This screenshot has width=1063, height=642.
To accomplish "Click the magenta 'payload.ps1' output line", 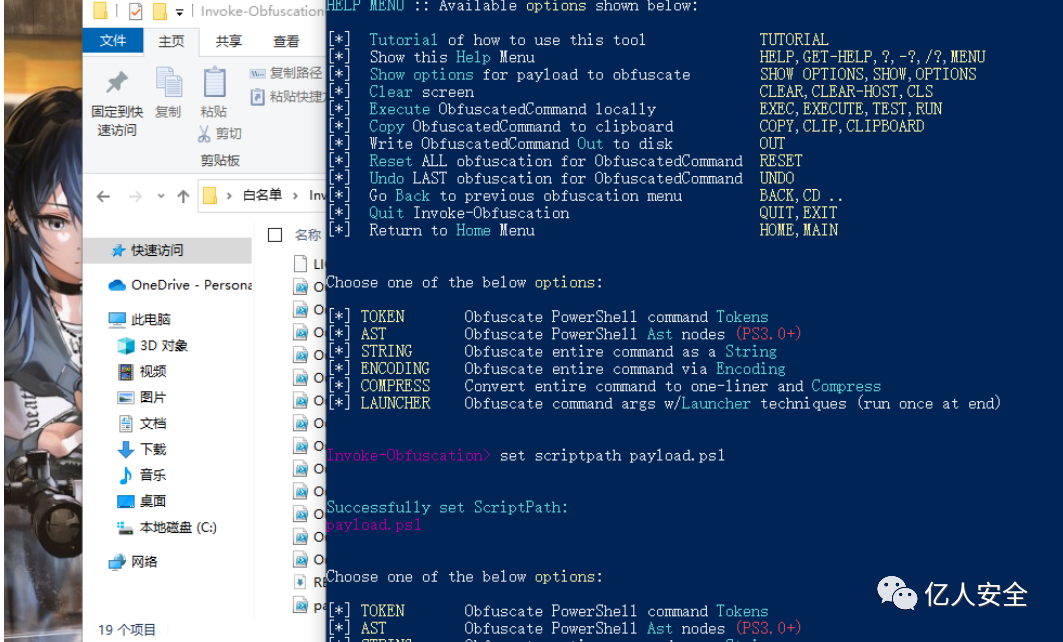I will 374,525.
